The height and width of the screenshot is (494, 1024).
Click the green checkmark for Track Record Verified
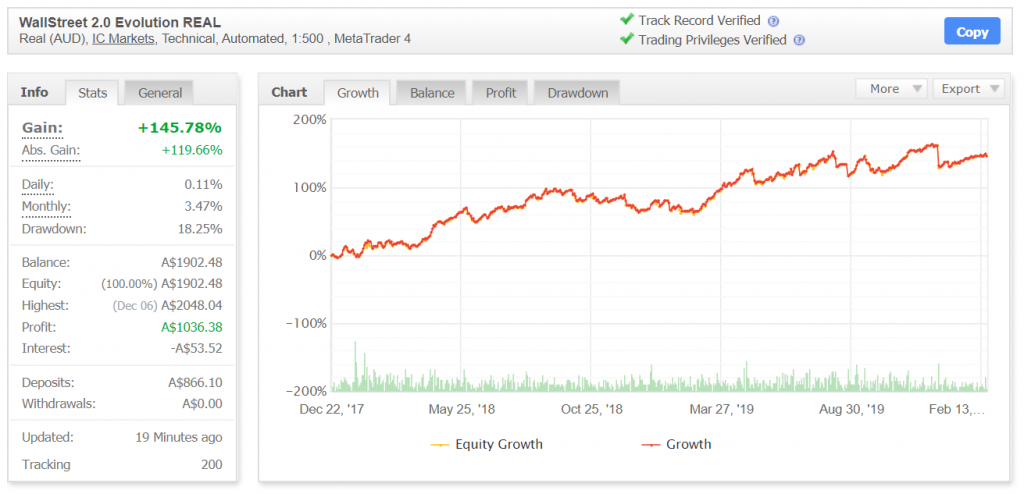627,20
